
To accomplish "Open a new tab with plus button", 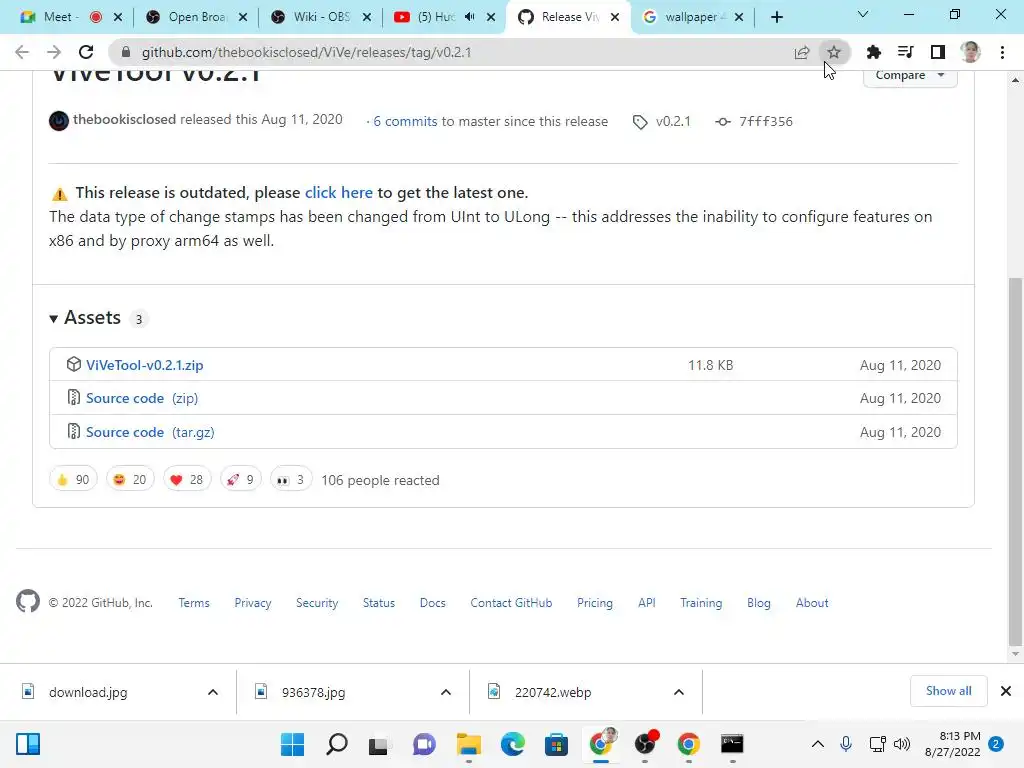I will point(776,17).
